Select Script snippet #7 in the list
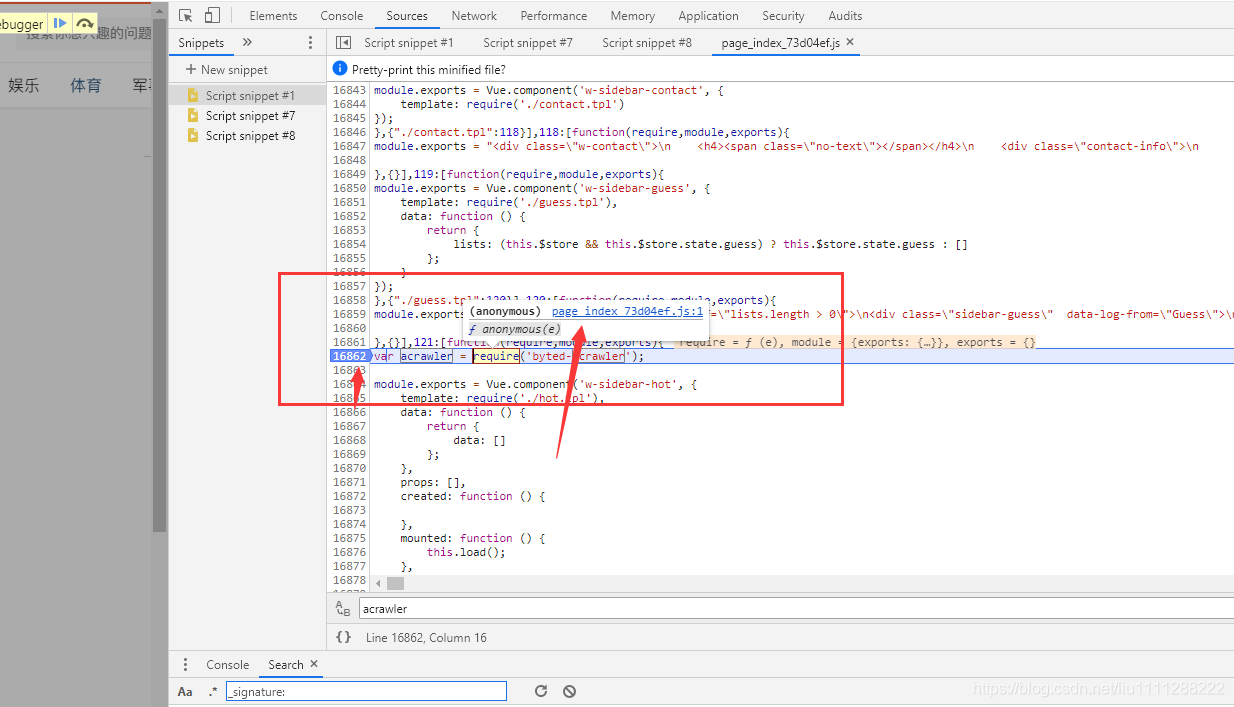Image resolution: width=1234 pixels, height=707 pixels. pyautogui.click(x=250, y=116)
